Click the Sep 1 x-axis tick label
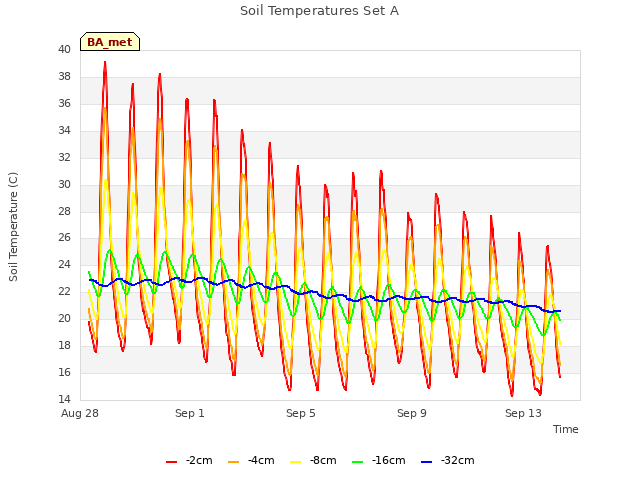This screenshot has width=640, height=480. (x=190, y=413)
